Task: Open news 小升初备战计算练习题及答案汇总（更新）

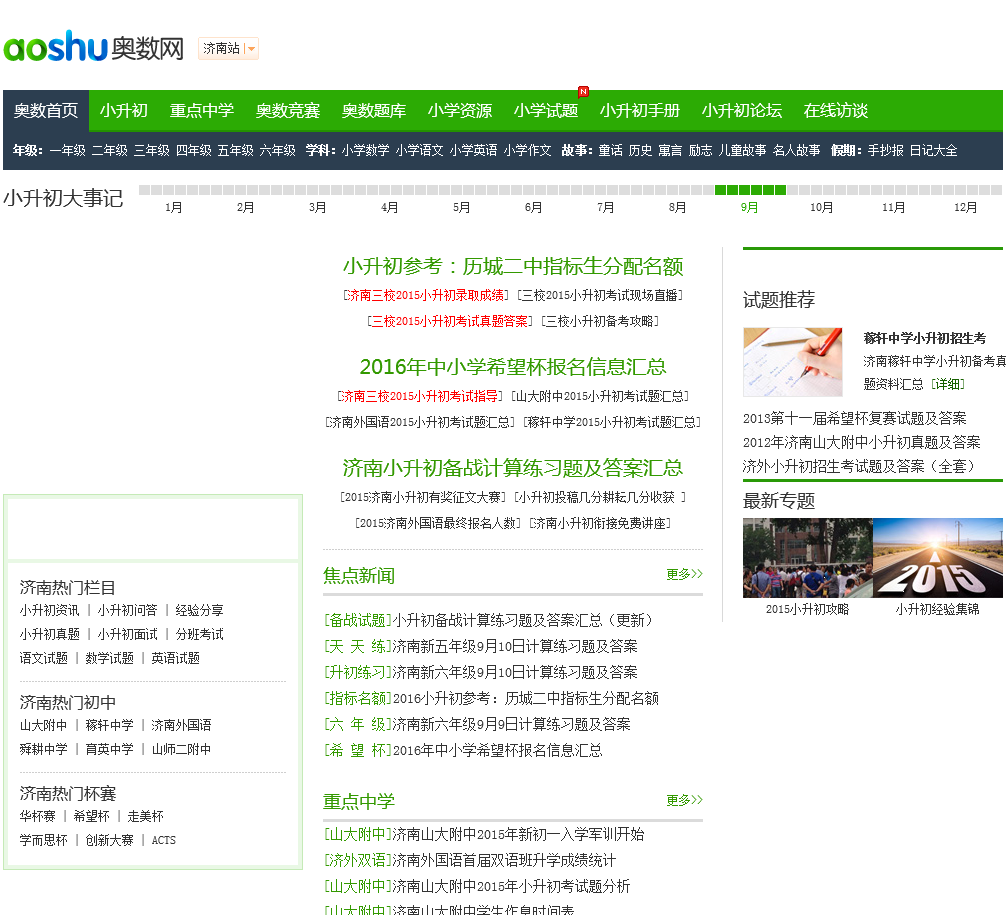Action: [x=522, y=620]
